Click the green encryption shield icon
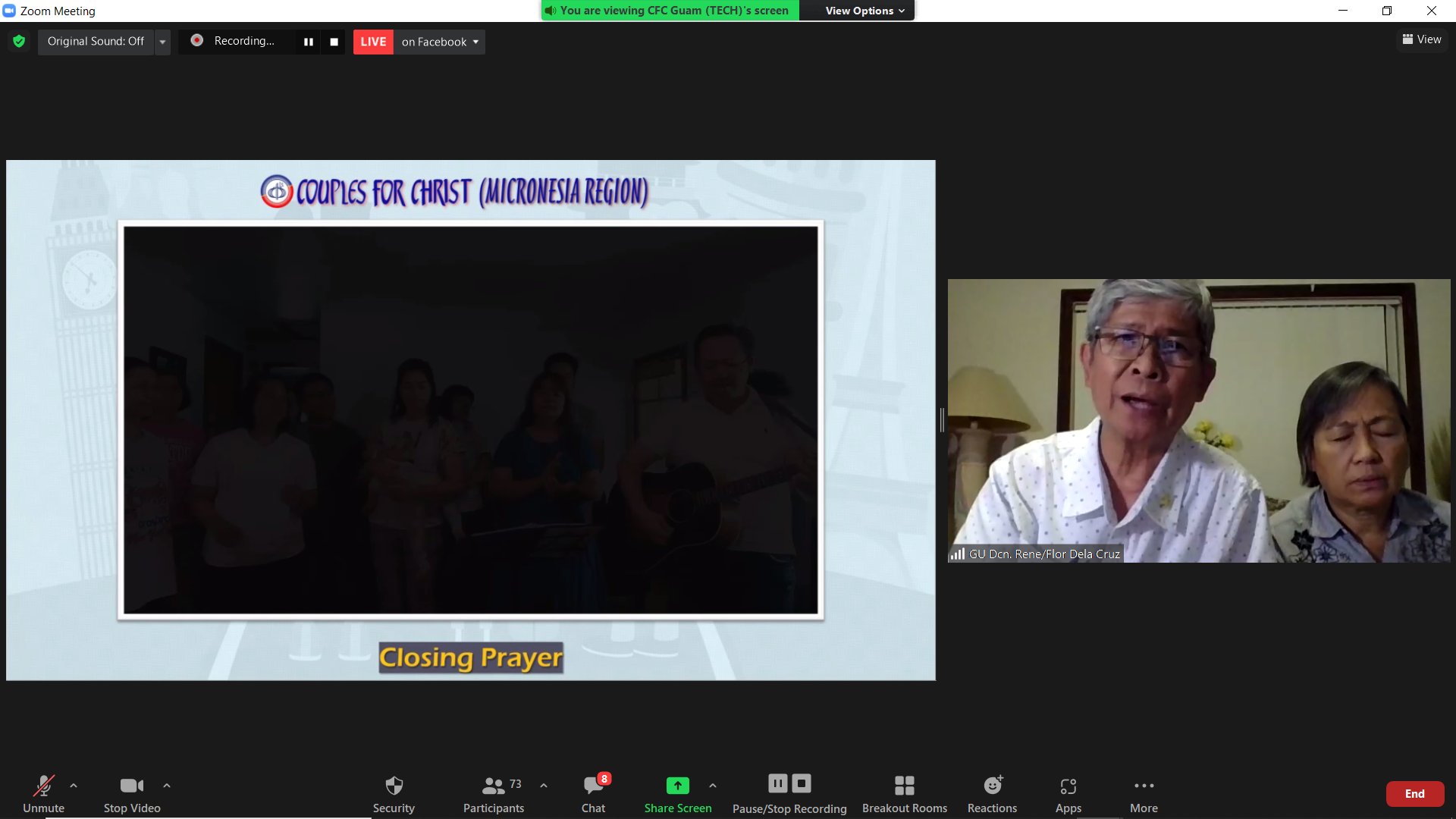Image resolution: width=1456 pixels, height=819 pixels. pyautogui.click(x=19, y=41)
